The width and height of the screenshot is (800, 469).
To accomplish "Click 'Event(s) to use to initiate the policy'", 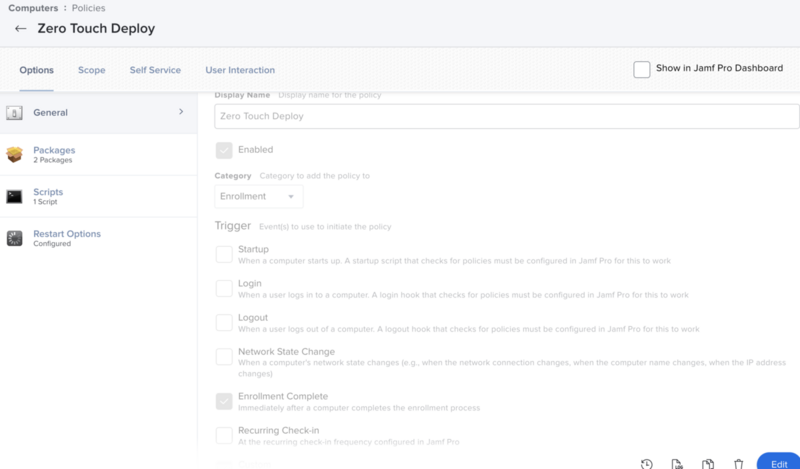I will 325,227.
